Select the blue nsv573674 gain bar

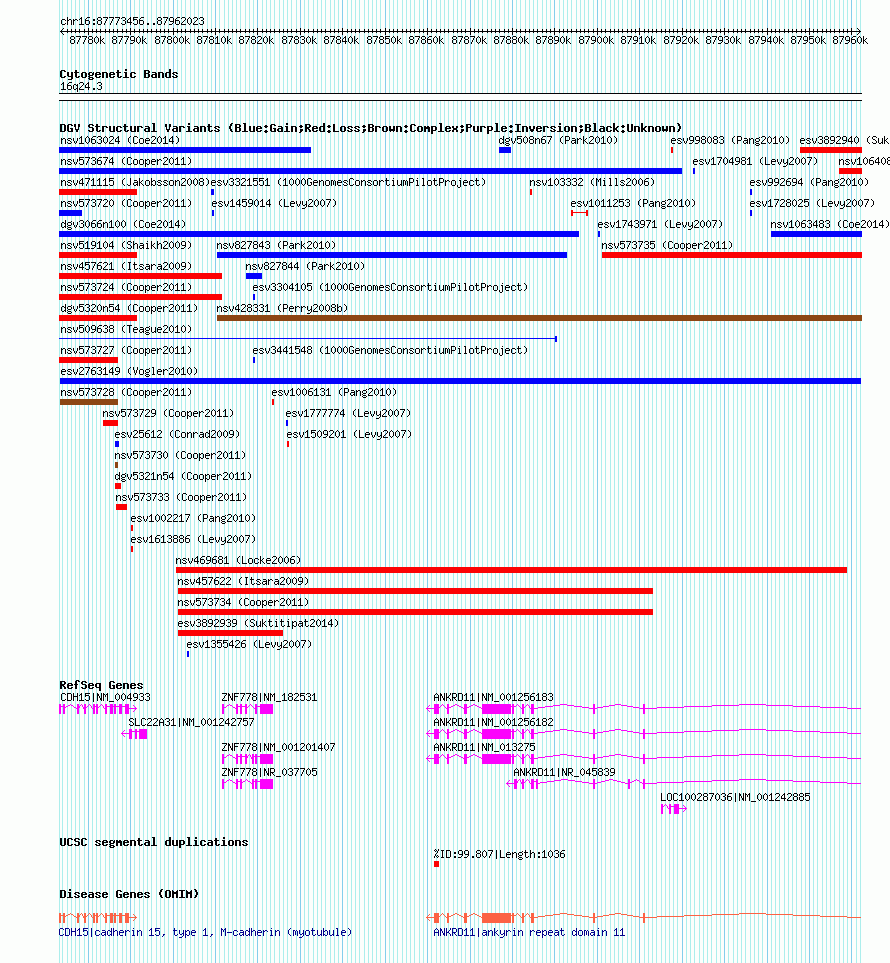[370, 171]
